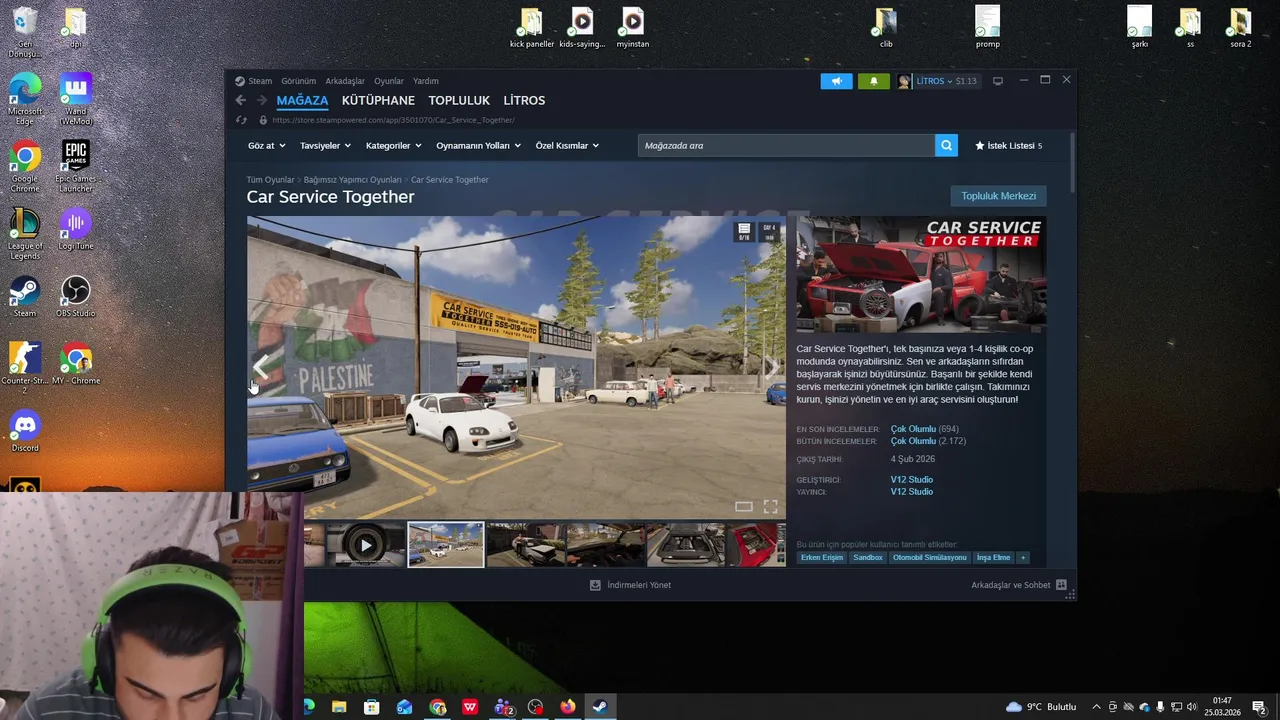Open Topluluk Merkezi button

click(x=998, y=196)
